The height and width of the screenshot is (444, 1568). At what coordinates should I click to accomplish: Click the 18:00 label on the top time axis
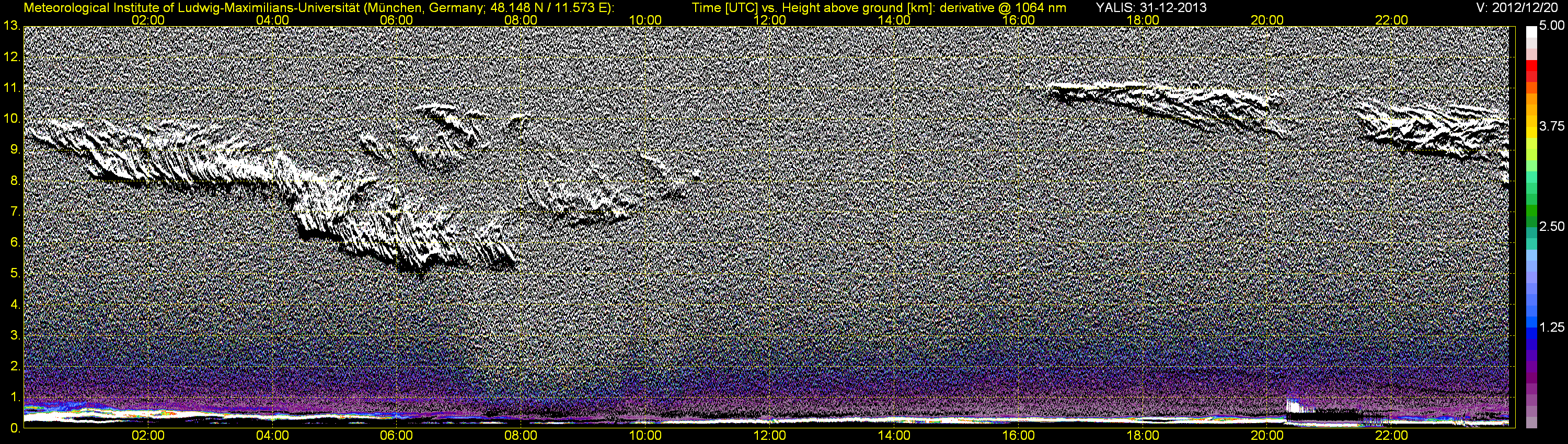point(1143,20)
